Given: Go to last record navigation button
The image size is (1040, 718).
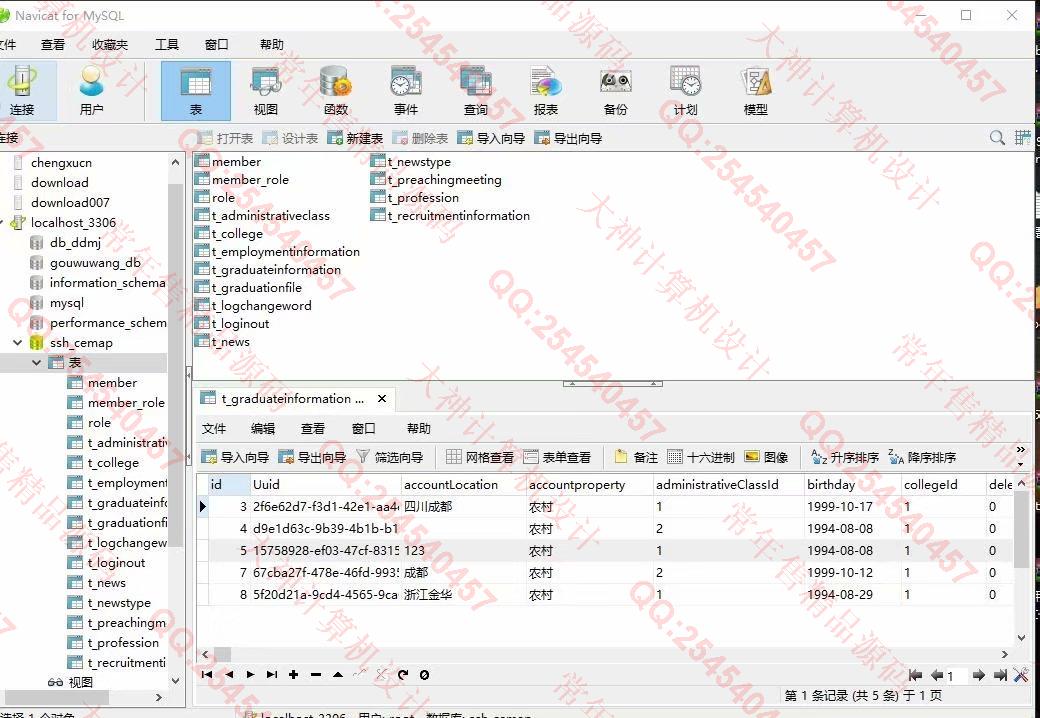Looking at the screenshot, I should click(x=272, y=674).
